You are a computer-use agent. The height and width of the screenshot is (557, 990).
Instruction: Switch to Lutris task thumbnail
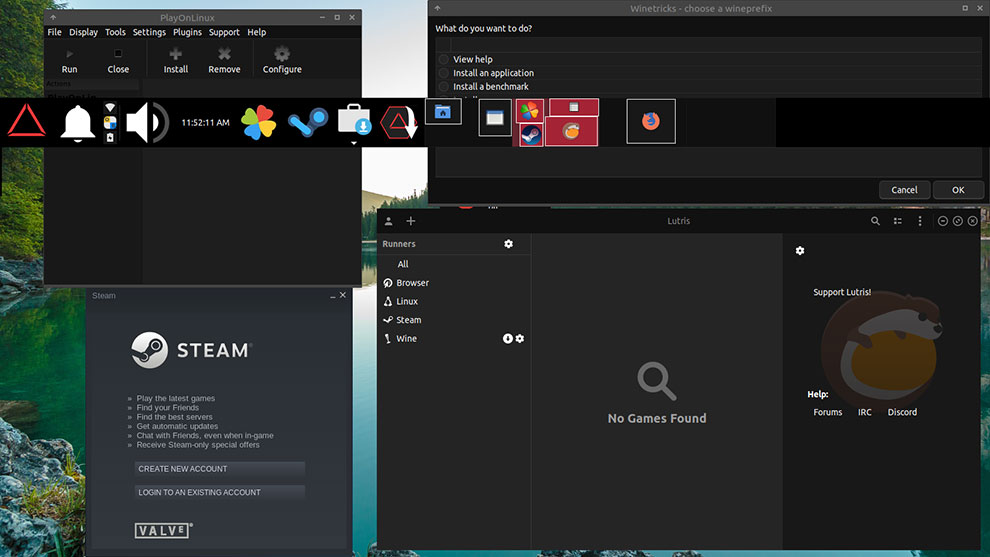coord(571,131)
